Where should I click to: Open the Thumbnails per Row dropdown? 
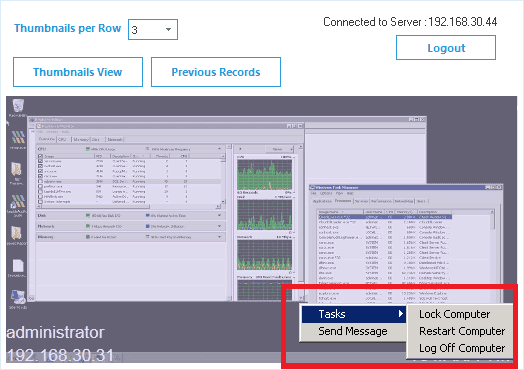[x=153, y=29]
